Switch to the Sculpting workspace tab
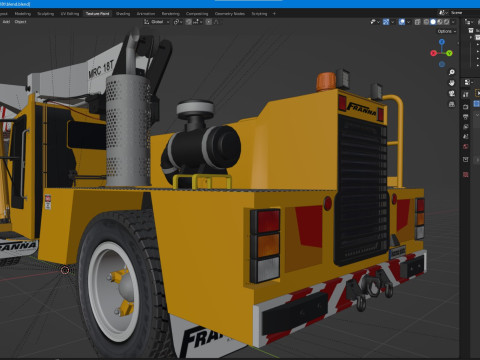 (x=45, y=14)
